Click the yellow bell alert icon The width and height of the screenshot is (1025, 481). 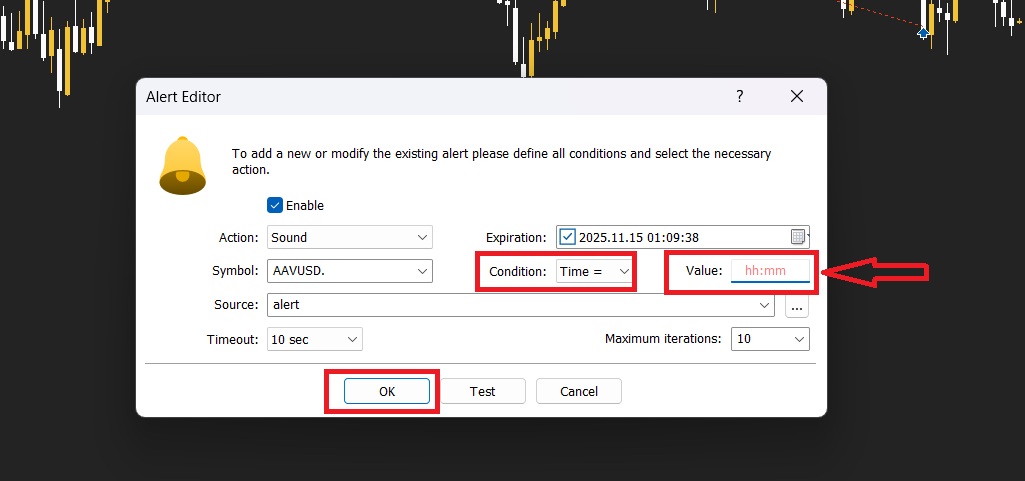point(182,165)
